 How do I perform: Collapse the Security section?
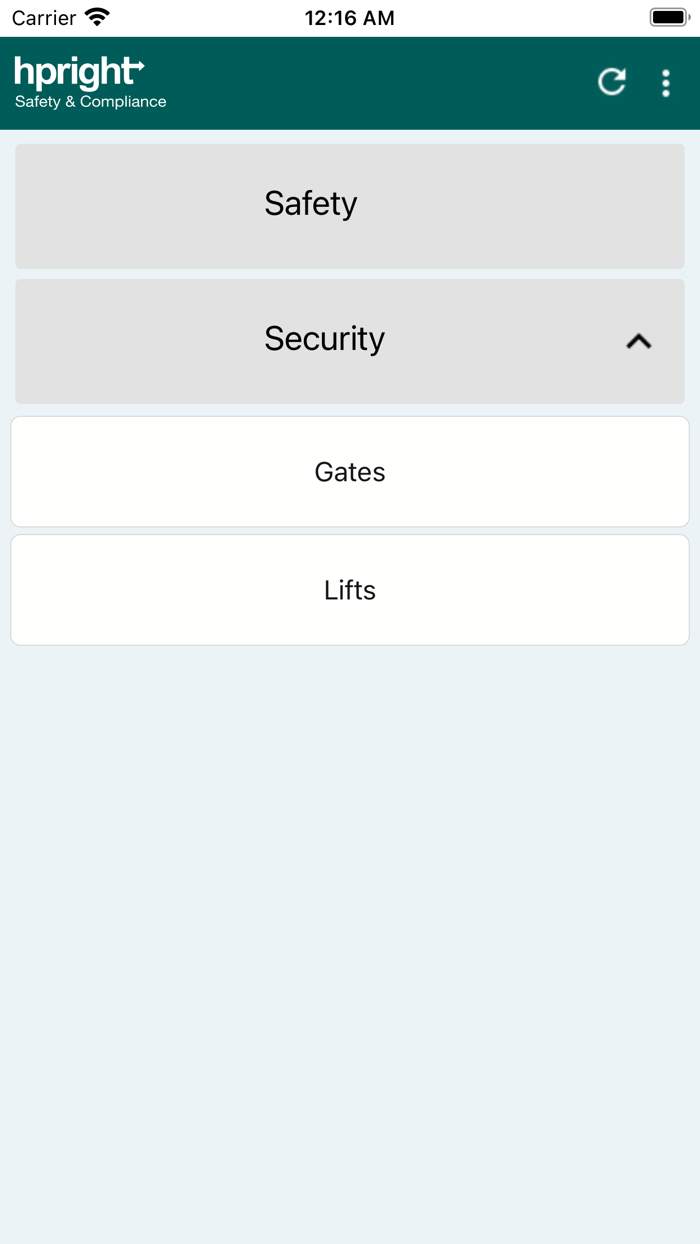[350, 340]
